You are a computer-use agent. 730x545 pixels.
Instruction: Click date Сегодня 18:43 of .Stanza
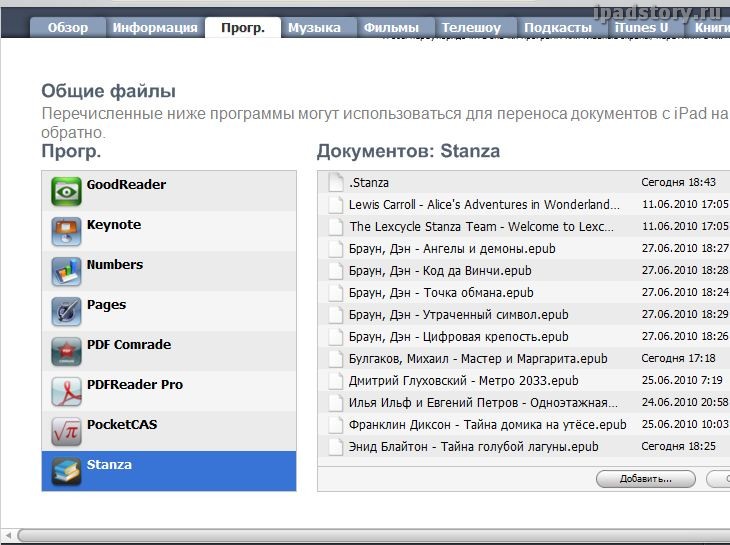678,182
